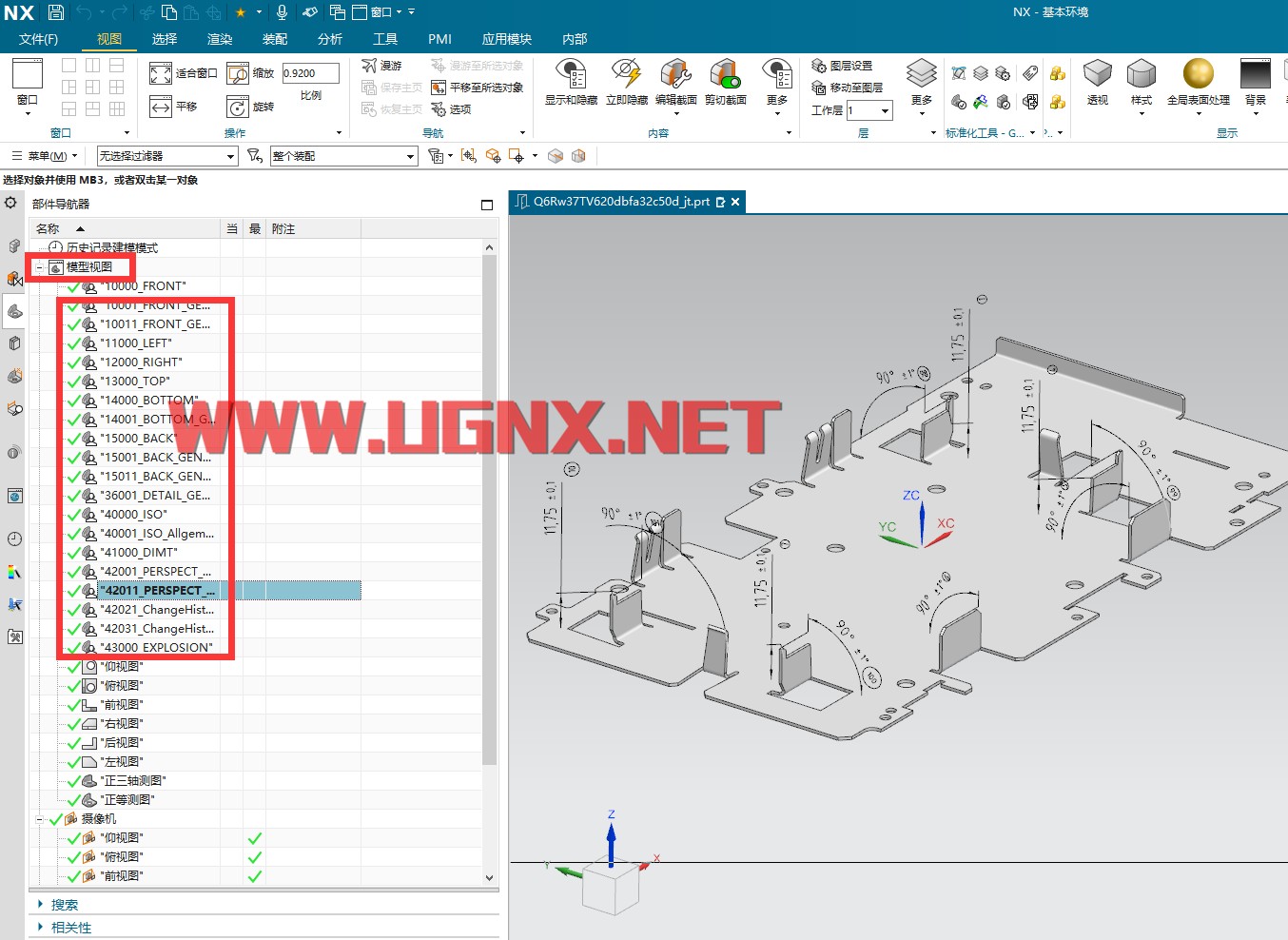Open the 菜单(M) menu button

coord(44,156)
